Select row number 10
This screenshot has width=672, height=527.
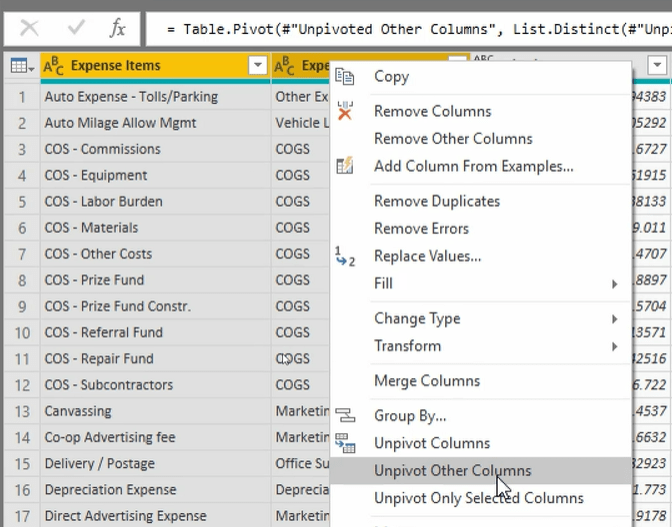click(x=22, y=333)
